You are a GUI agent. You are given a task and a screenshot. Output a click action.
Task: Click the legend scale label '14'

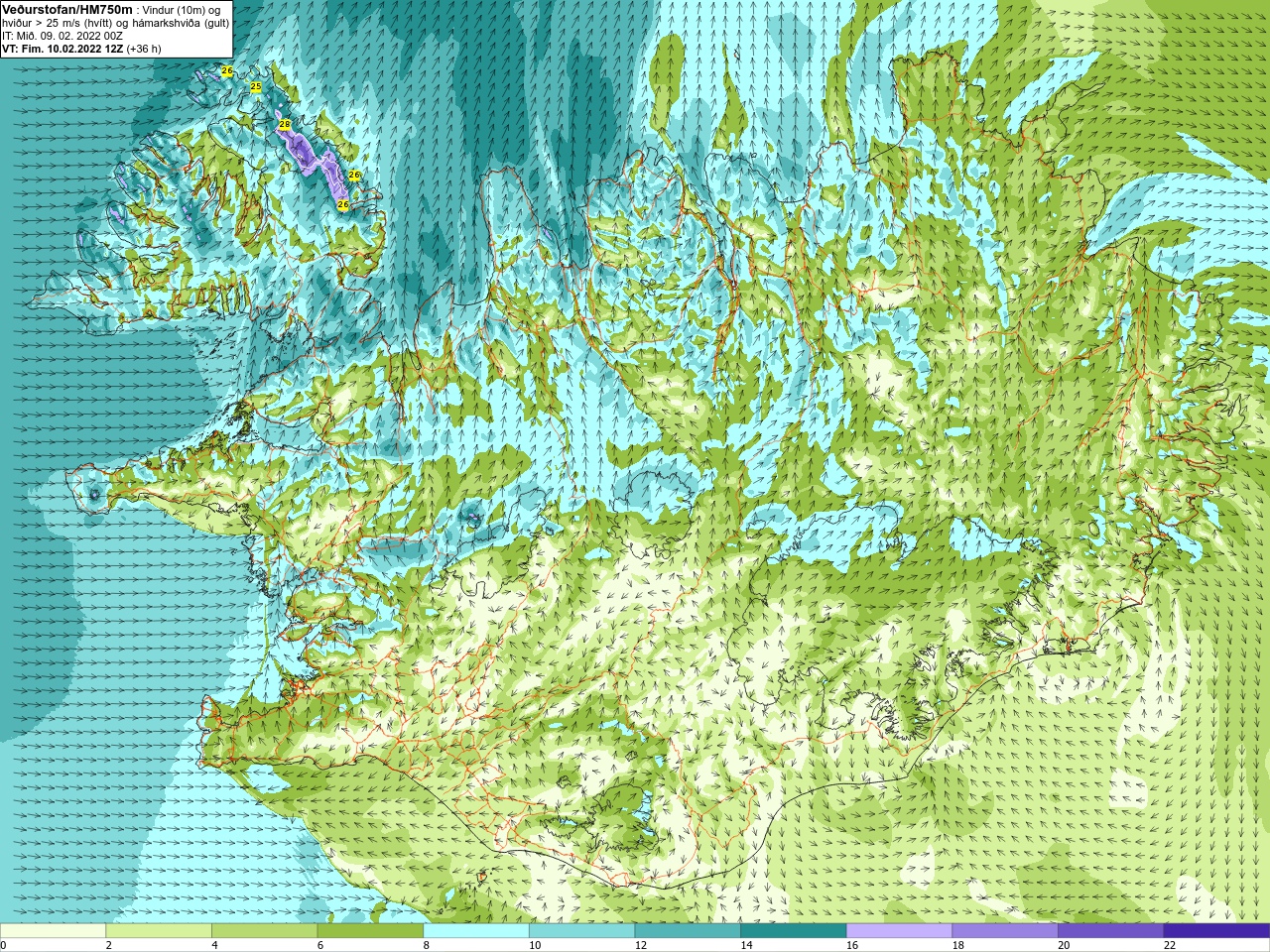(747, 945)
